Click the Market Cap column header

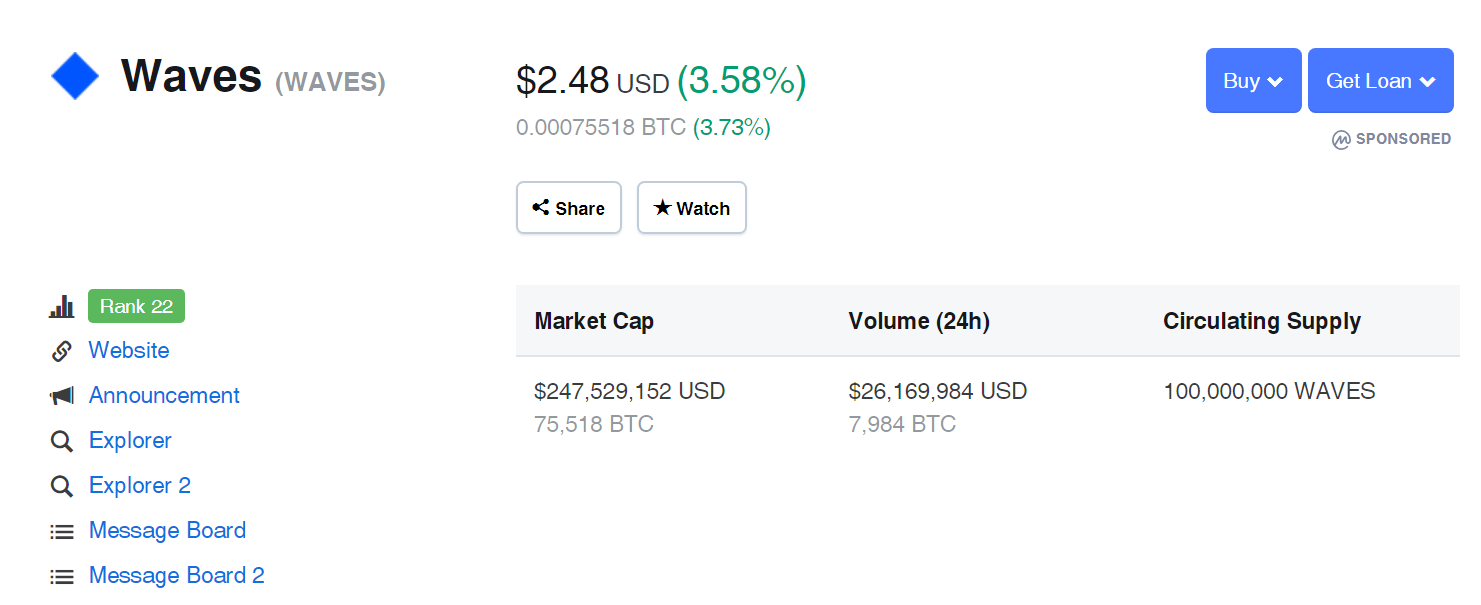594,321
